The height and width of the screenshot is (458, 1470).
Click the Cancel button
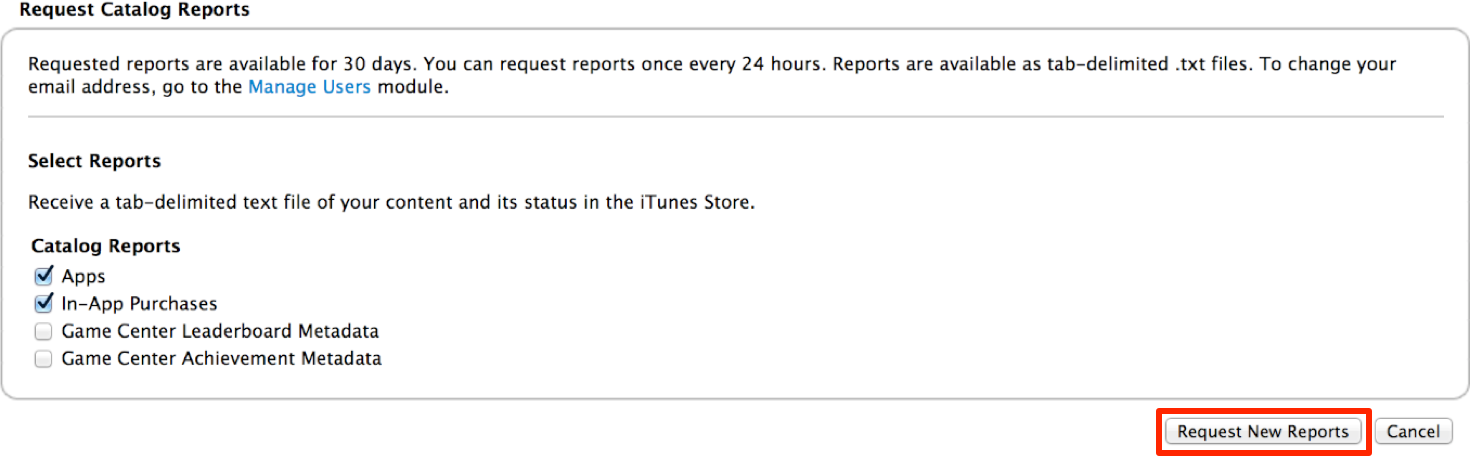coord(1413,432)
